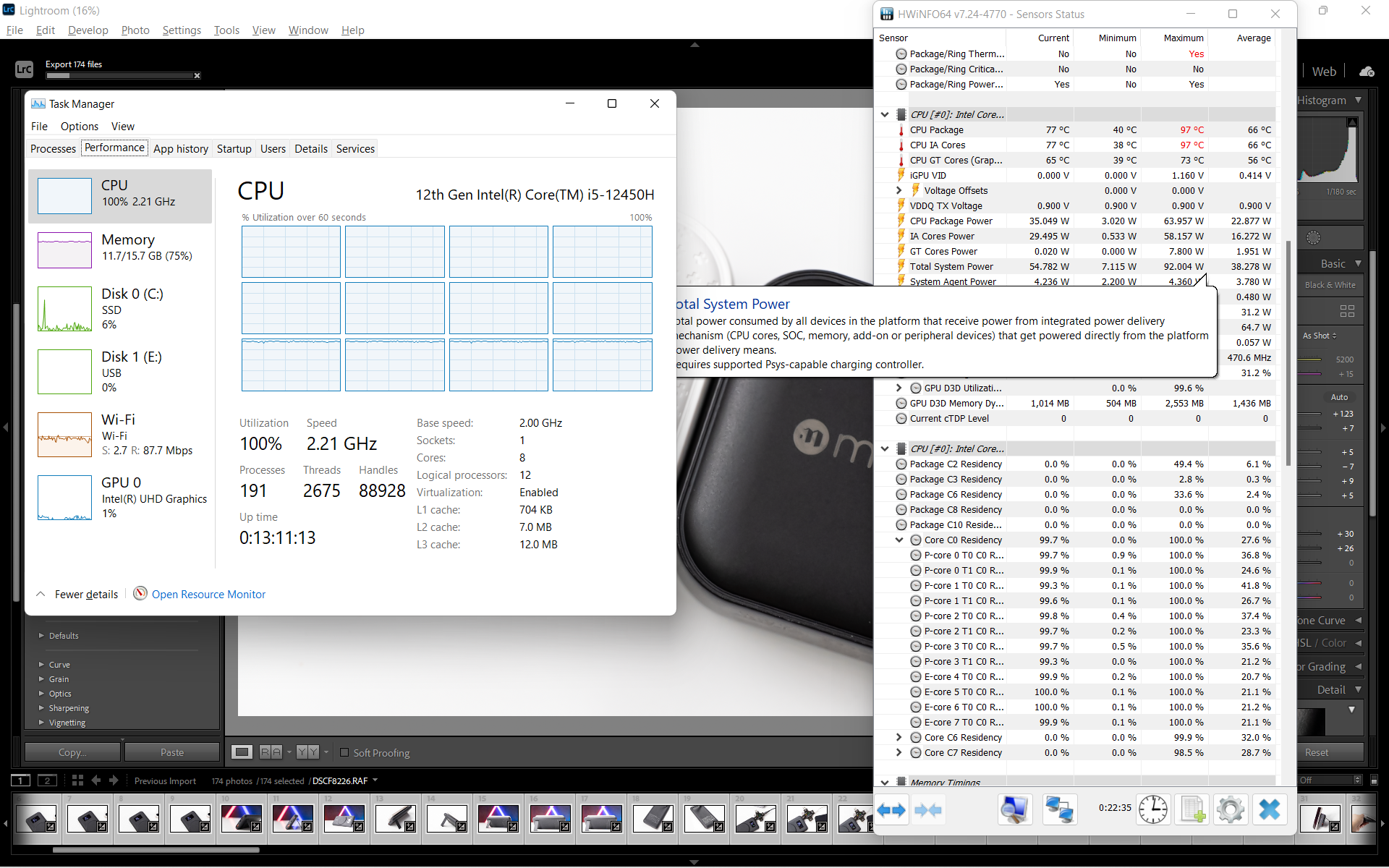Toggle Lightroom Y|Y before/after view icon
Screen dimensions: 1389x868
point(307,752)
